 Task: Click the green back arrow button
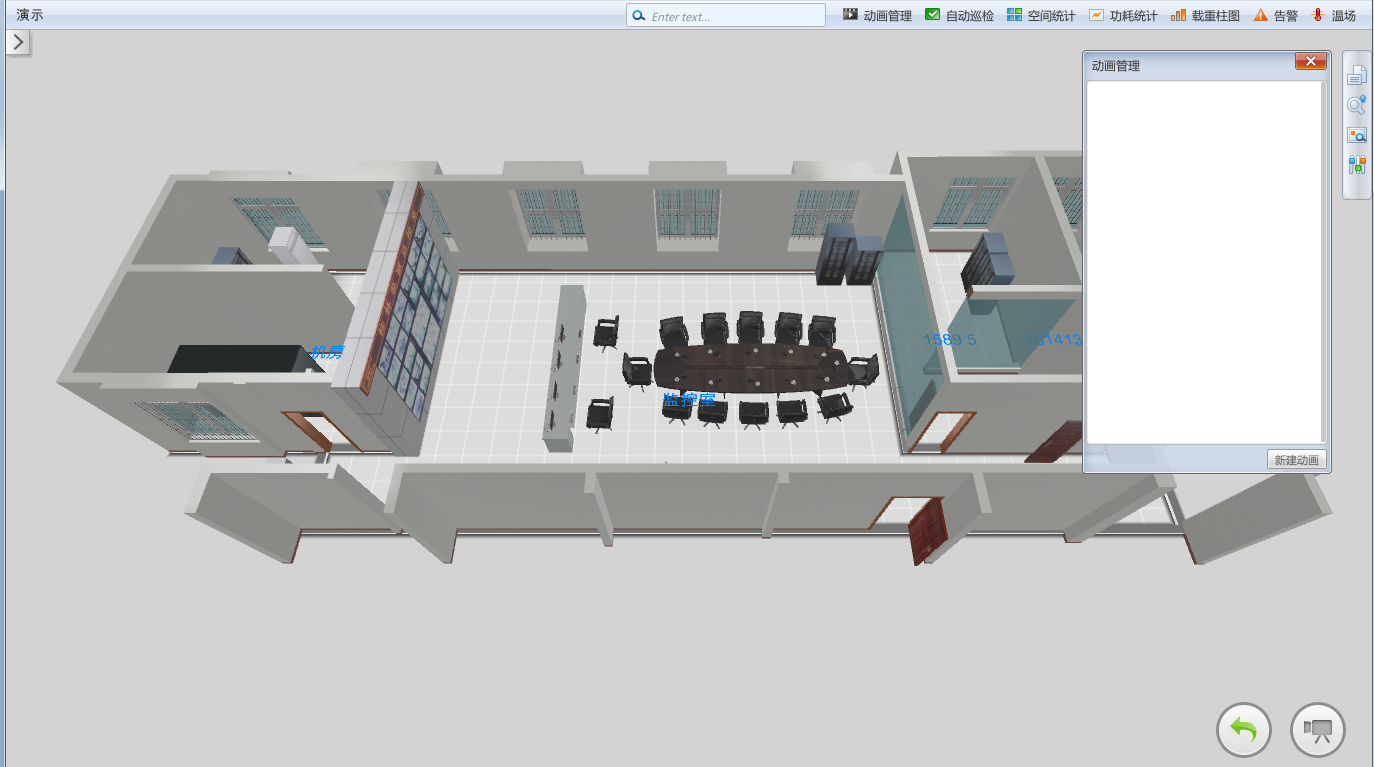[x=1243, y=730]
